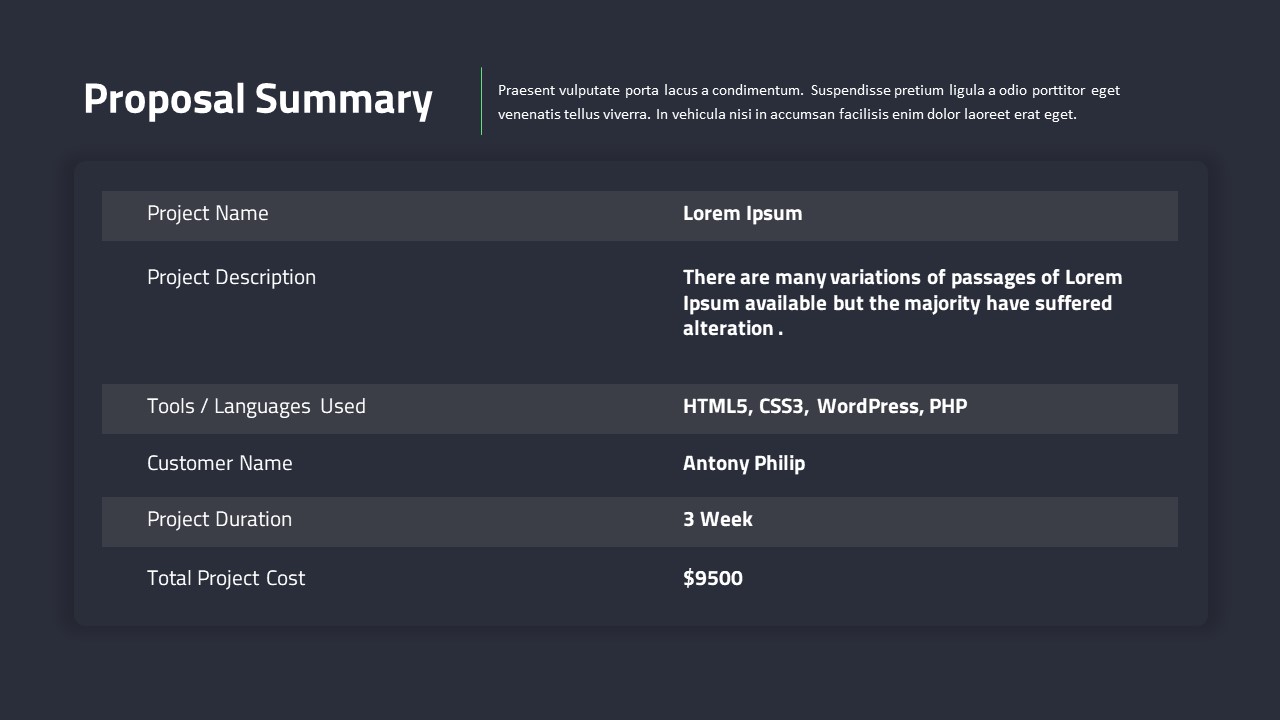This screenshot has width=1280, height=720.
Task: Select HTML5, CSS3, WordPress, PHP text
Action: [824, 406]
